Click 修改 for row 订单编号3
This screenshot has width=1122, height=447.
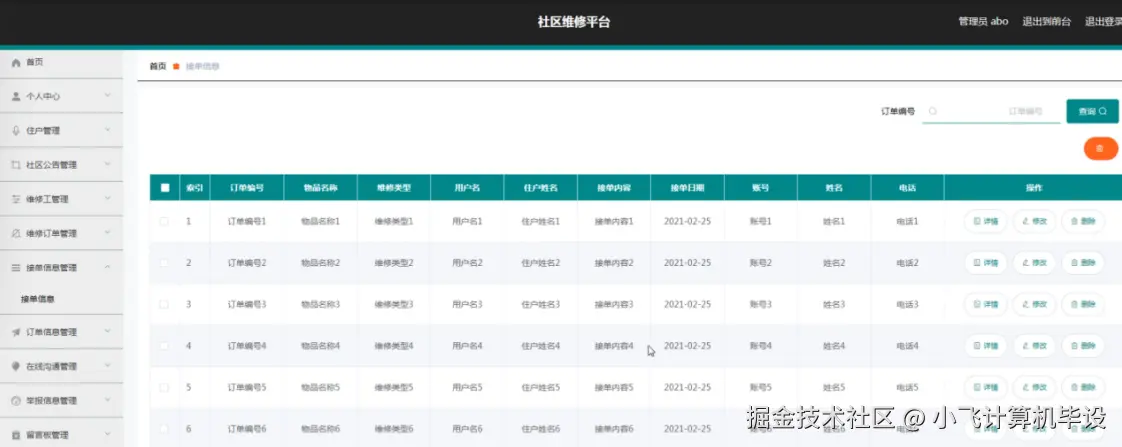click(1034, 305)
